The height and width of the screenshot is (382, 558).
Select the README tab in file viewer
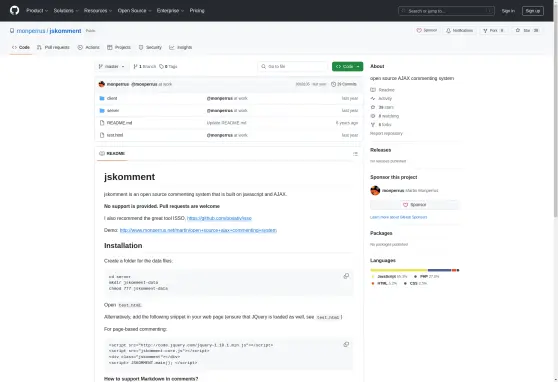tap(112, 153)
